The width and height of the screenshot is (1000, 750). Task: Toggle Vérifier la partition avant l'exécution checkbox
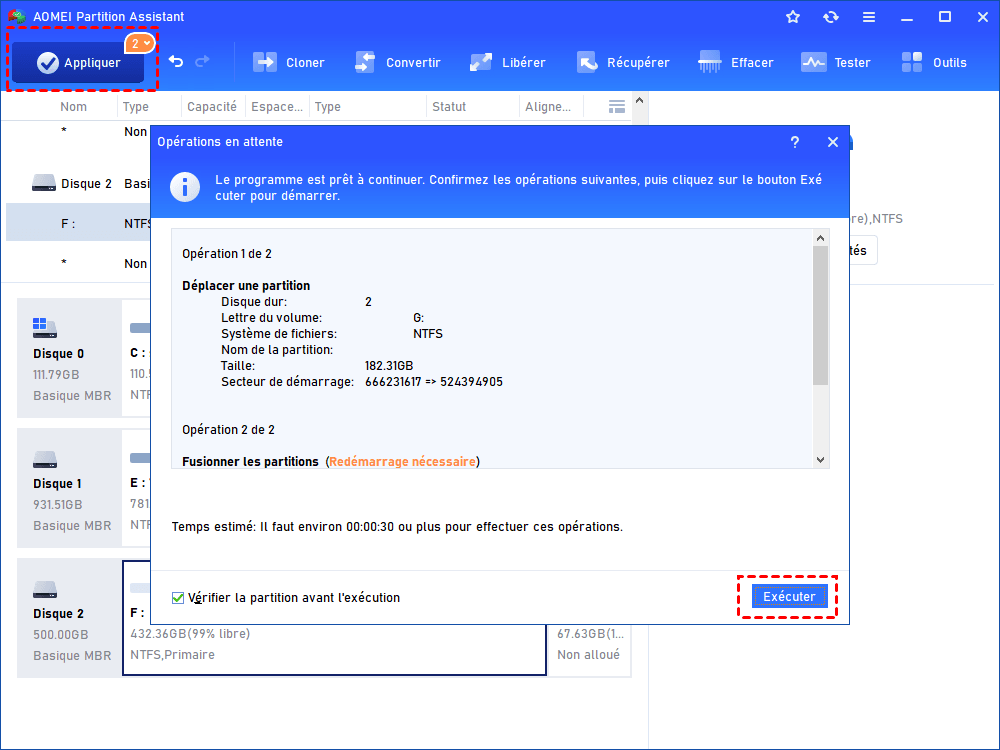click(x=179, y=598)
